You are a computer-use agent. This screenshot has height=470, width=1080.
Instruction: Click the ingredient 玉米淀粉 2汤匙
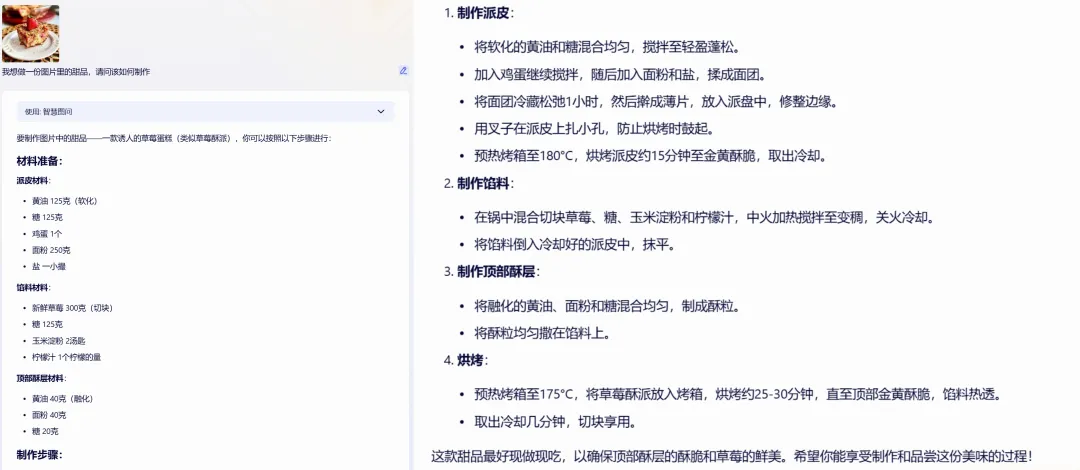pos(60,340)
